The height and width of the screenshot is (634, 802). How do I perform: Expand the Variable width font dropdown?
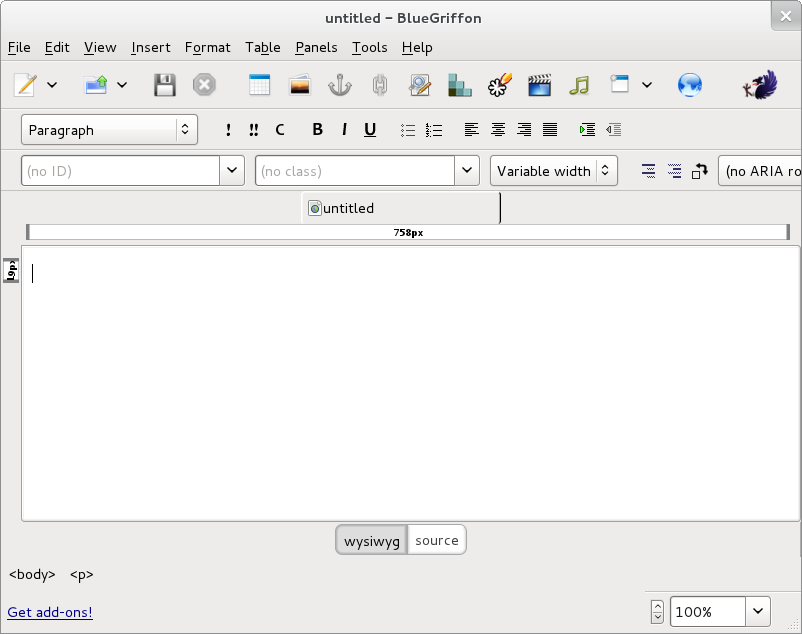click(x=553, y=171)
